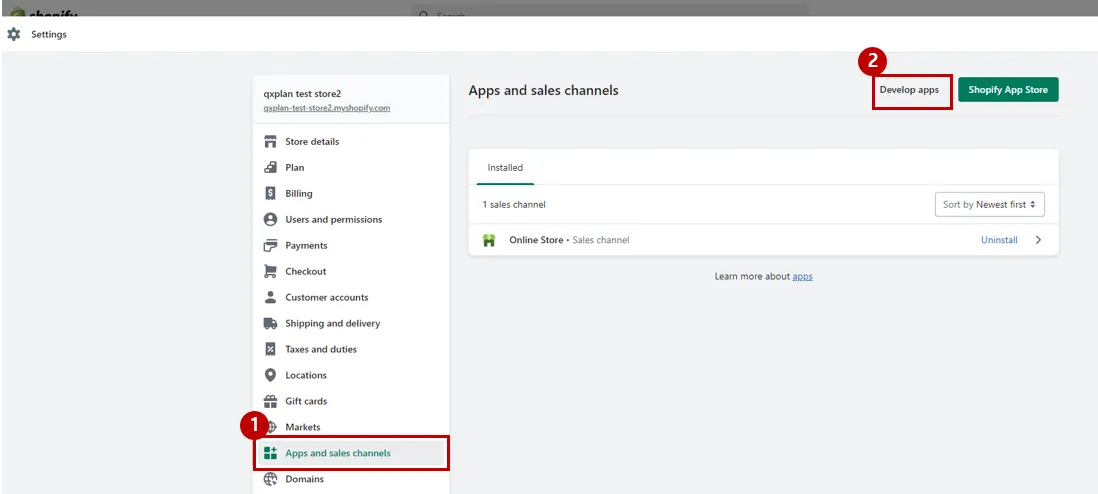Select the Billing dollar icon
Screen dimensions: 1098x494
(x=270, y=193)
